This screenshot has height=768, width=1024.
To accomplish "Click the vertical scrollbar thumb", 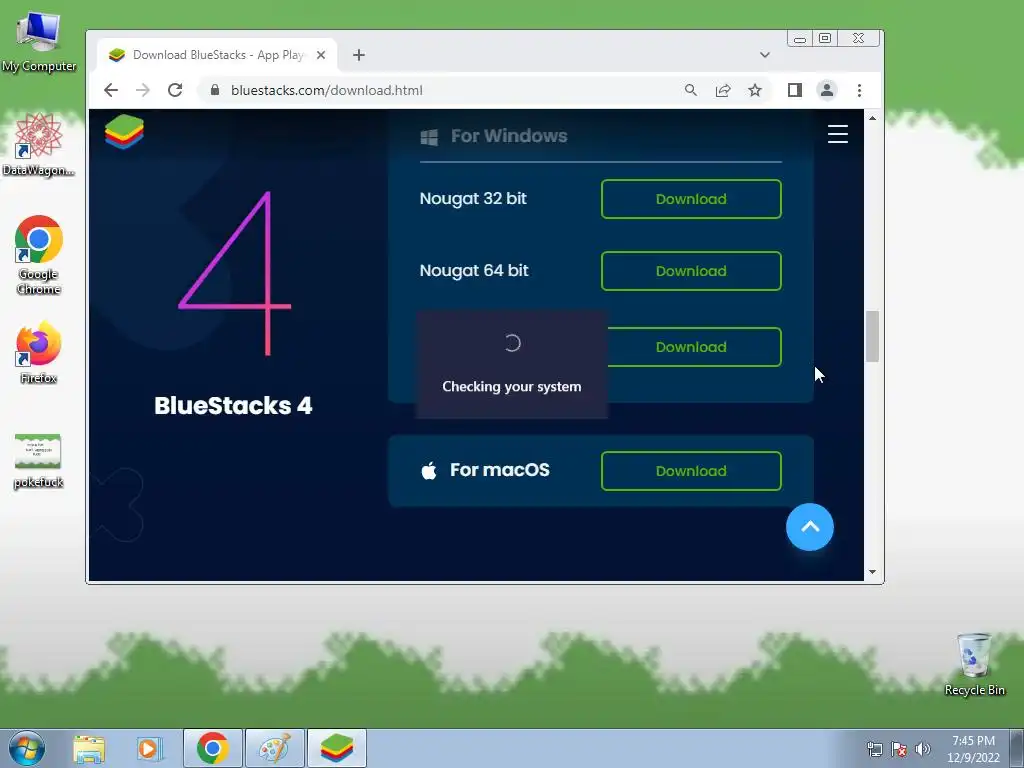I will coord(872,336).
